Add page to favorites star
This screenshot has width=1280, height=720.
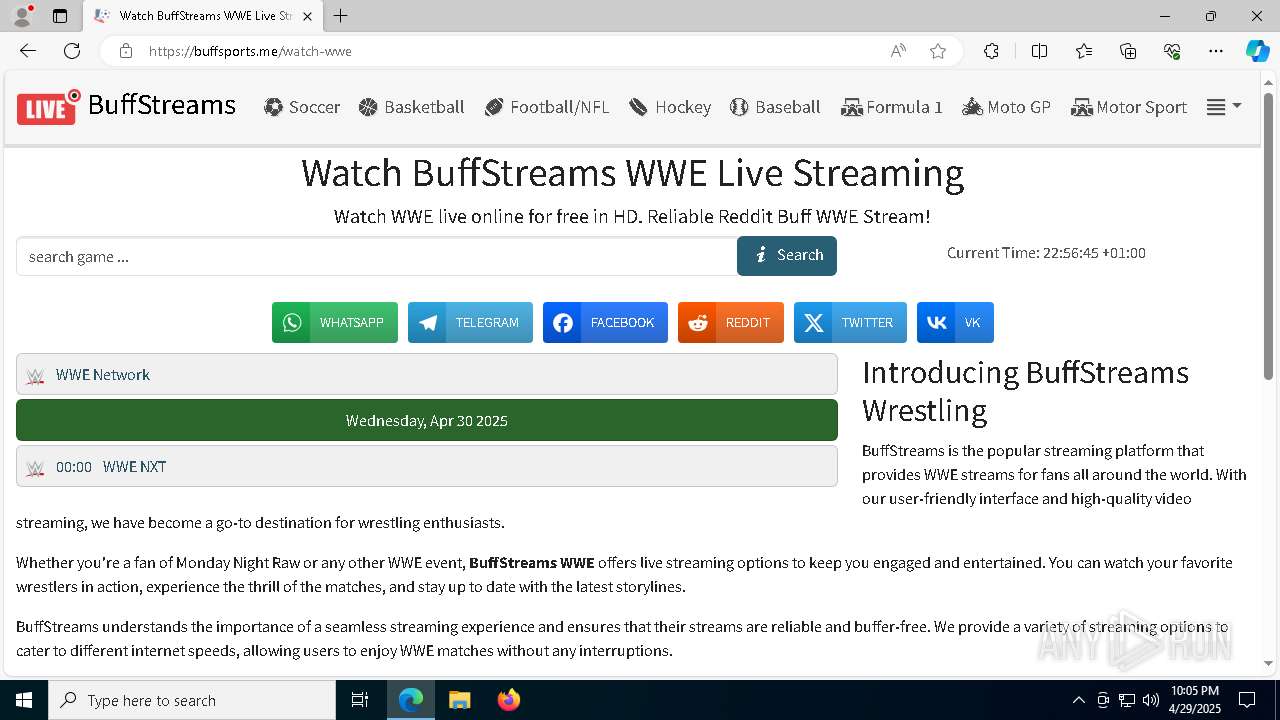(x=938, y=51)
